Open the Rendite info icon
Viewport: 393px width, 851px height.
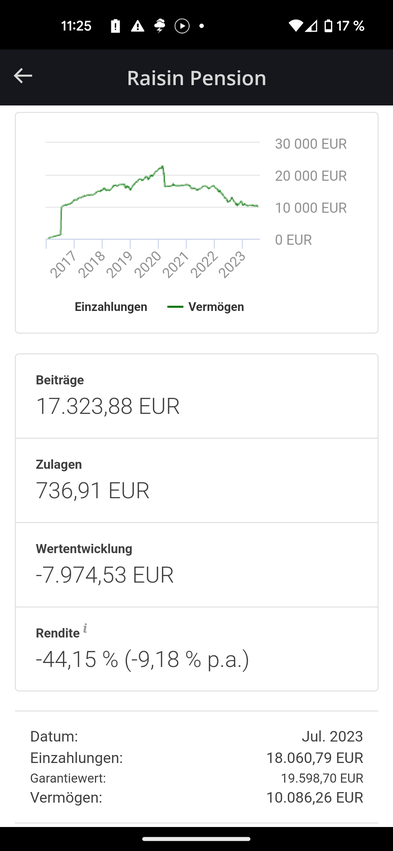point(85,630)
